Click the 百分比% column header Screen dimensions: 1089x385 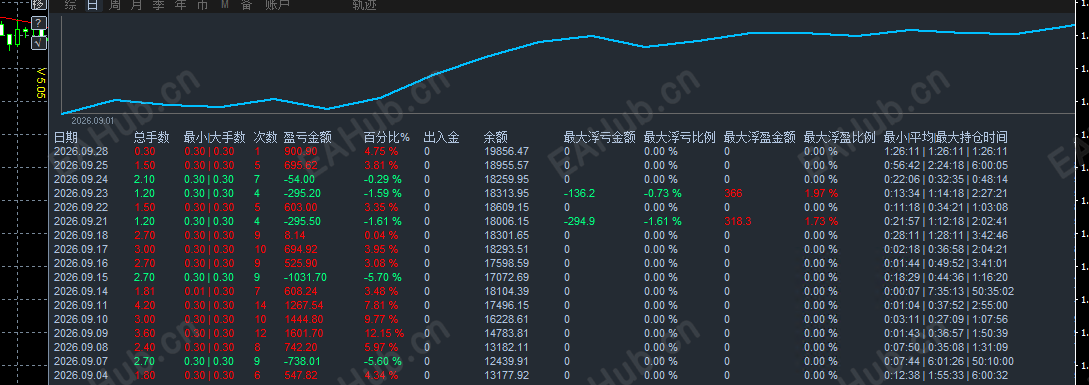[387, 138]
